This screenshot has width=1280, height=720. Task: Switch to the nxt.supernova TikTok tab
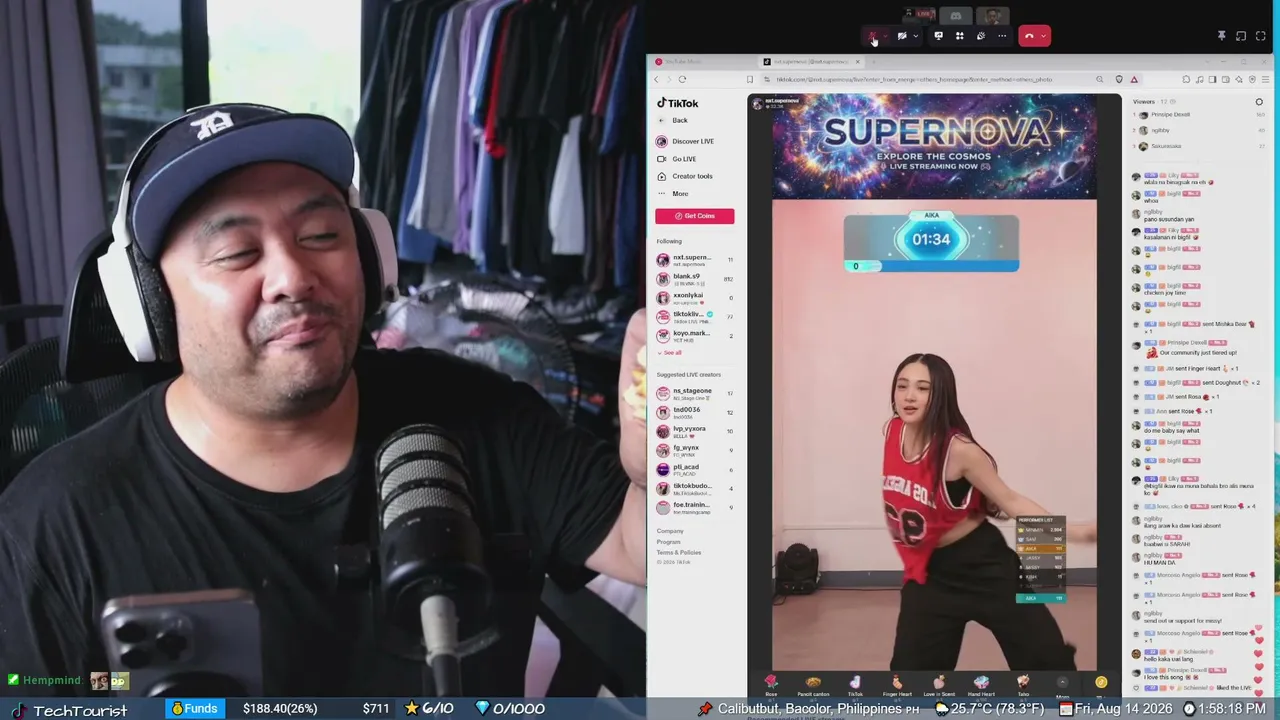812,62
